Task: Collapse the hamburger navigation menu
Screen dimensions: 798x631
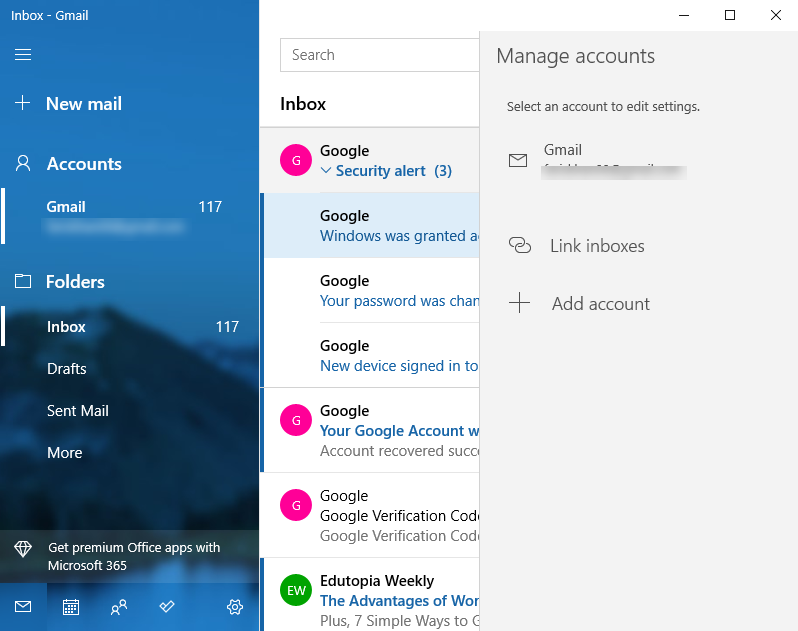Action: pyautogui.click(x=23, y=54)
